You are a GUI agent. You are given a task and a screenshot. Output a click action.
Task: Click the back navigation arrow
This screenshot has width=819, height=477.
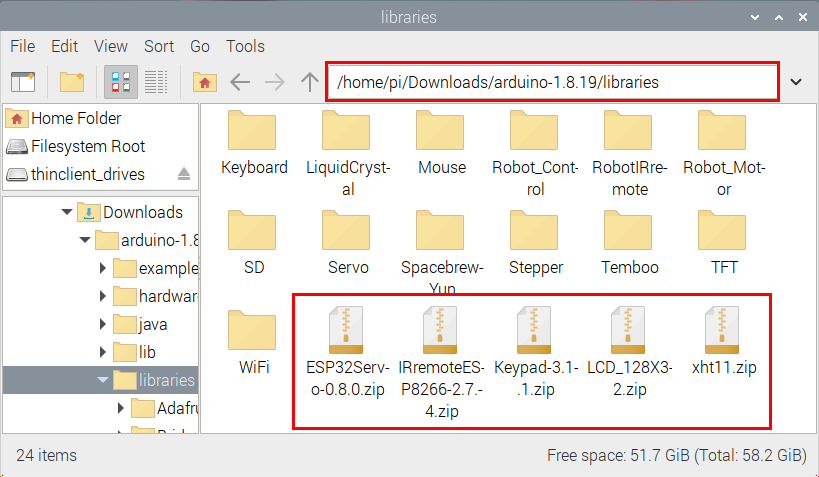point(240,82)
